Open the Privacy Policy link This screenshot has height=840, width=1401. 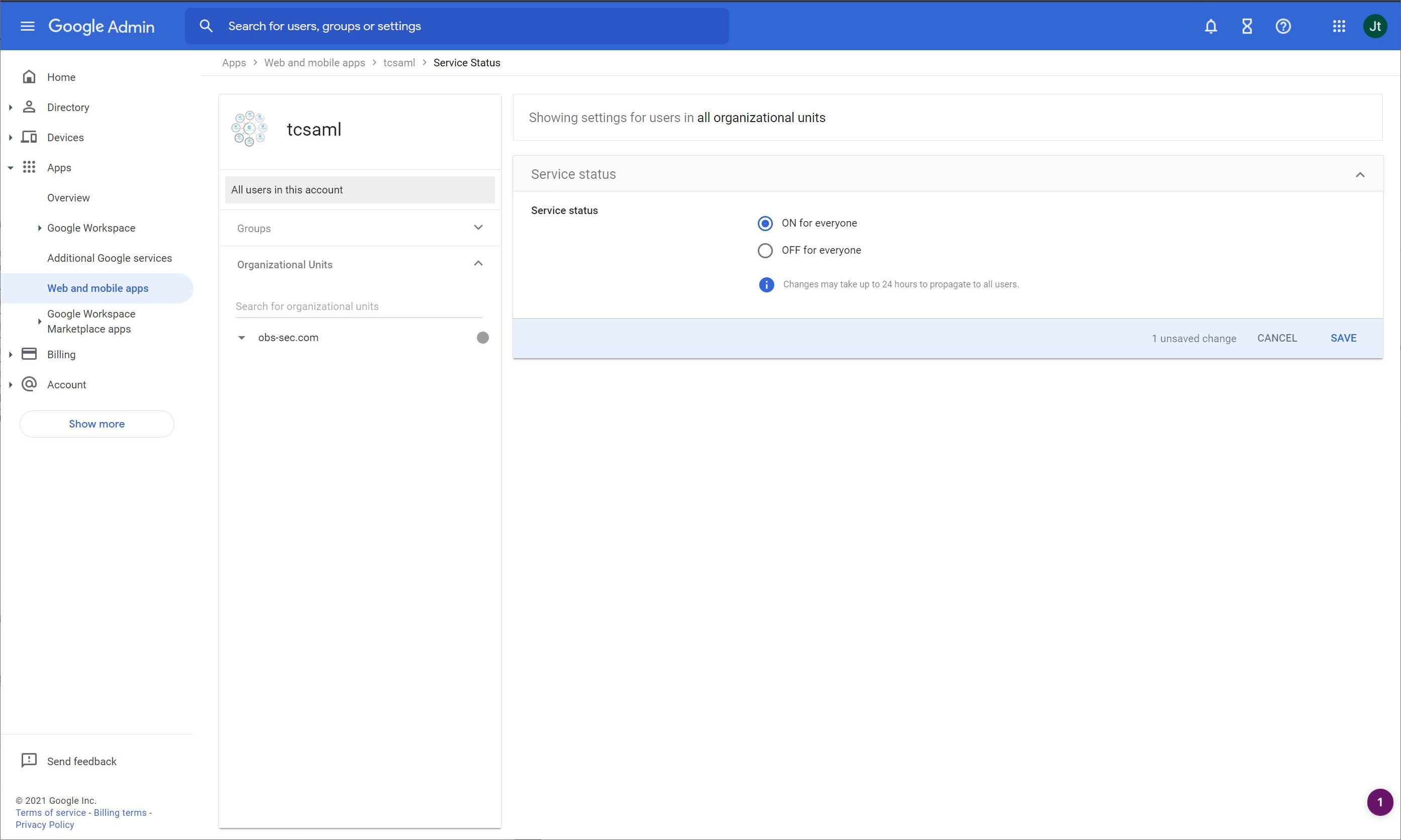coord(45,825)
